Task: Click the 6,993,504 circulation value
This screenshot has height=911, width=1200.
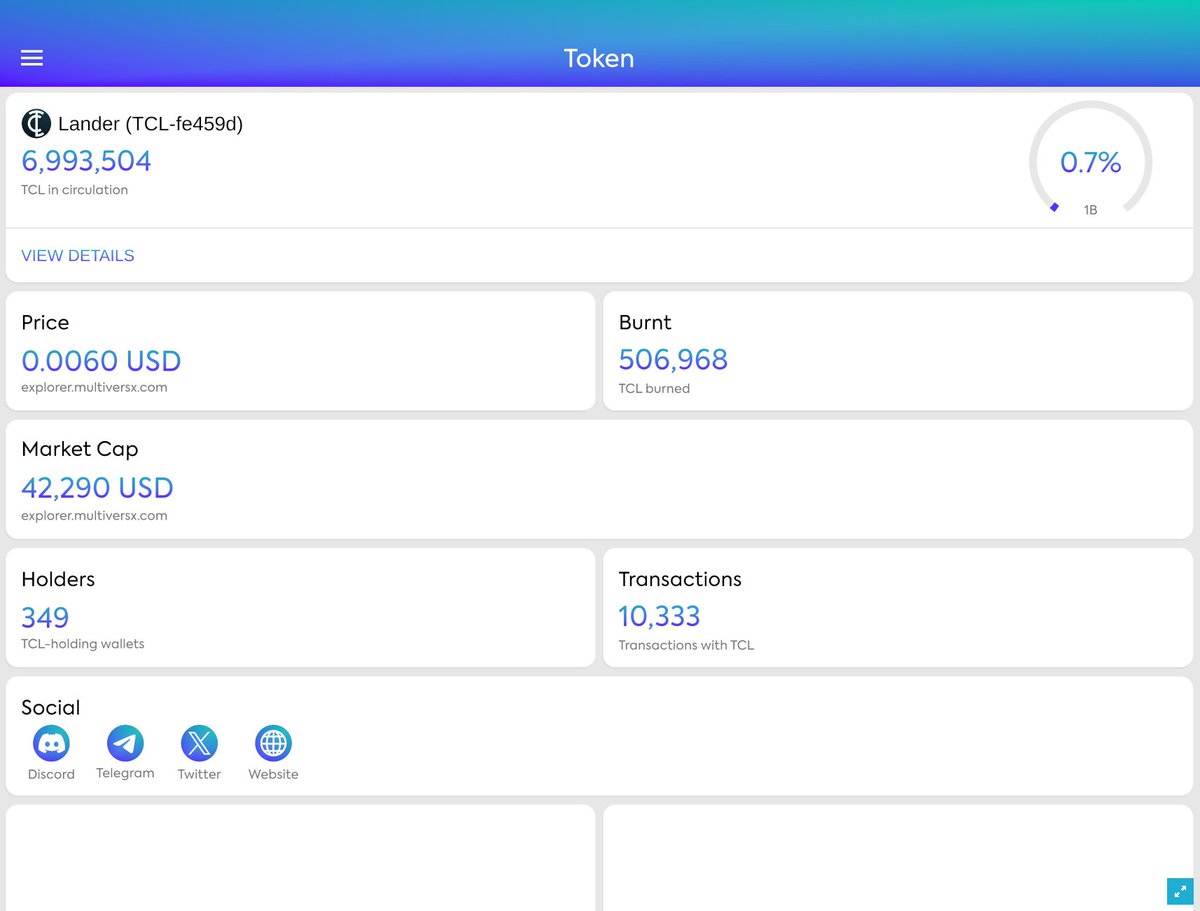Action: (x=87, y=161)
